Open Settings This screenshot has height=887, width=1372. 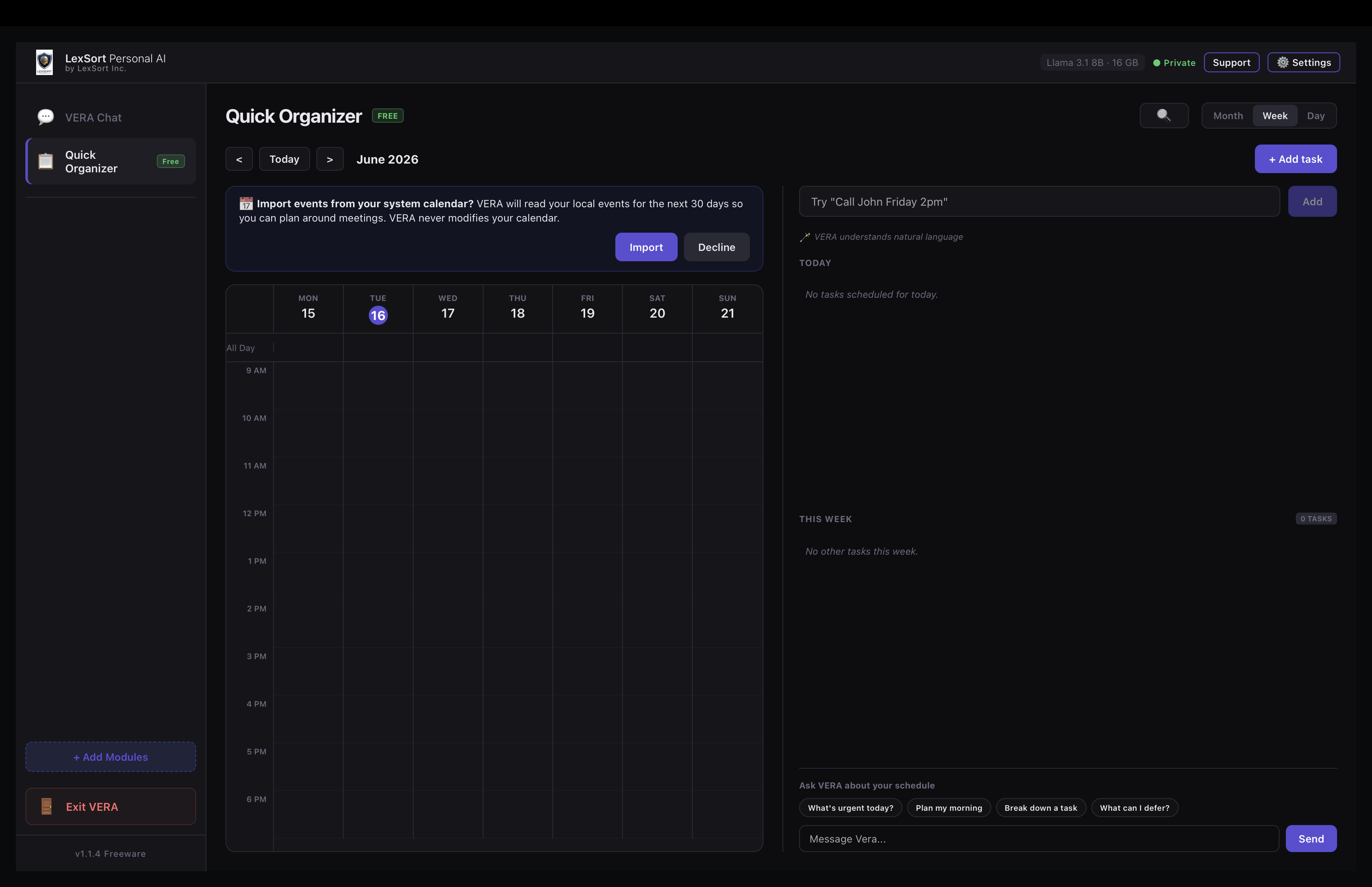click(x=1303, y=62)
